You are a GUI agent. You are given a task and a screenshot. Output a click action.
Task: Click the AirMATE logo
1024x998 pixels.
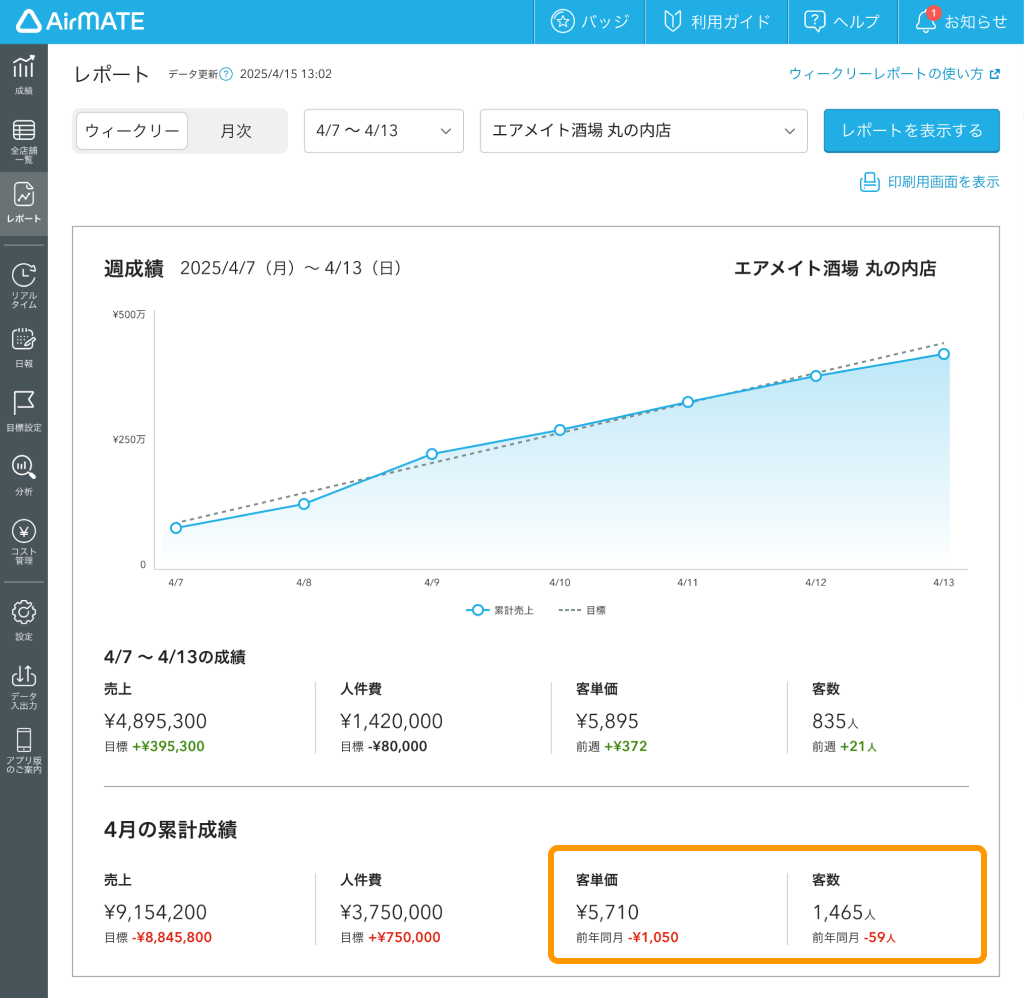(80, 21)
